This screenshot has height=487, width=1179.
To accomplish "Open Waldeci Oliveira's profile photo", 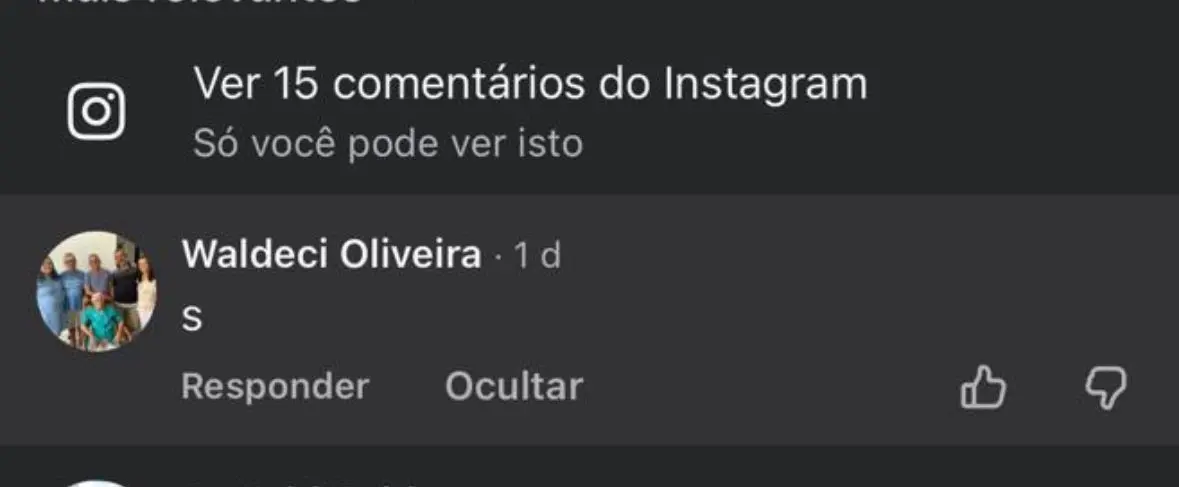I will click(96, 291).
